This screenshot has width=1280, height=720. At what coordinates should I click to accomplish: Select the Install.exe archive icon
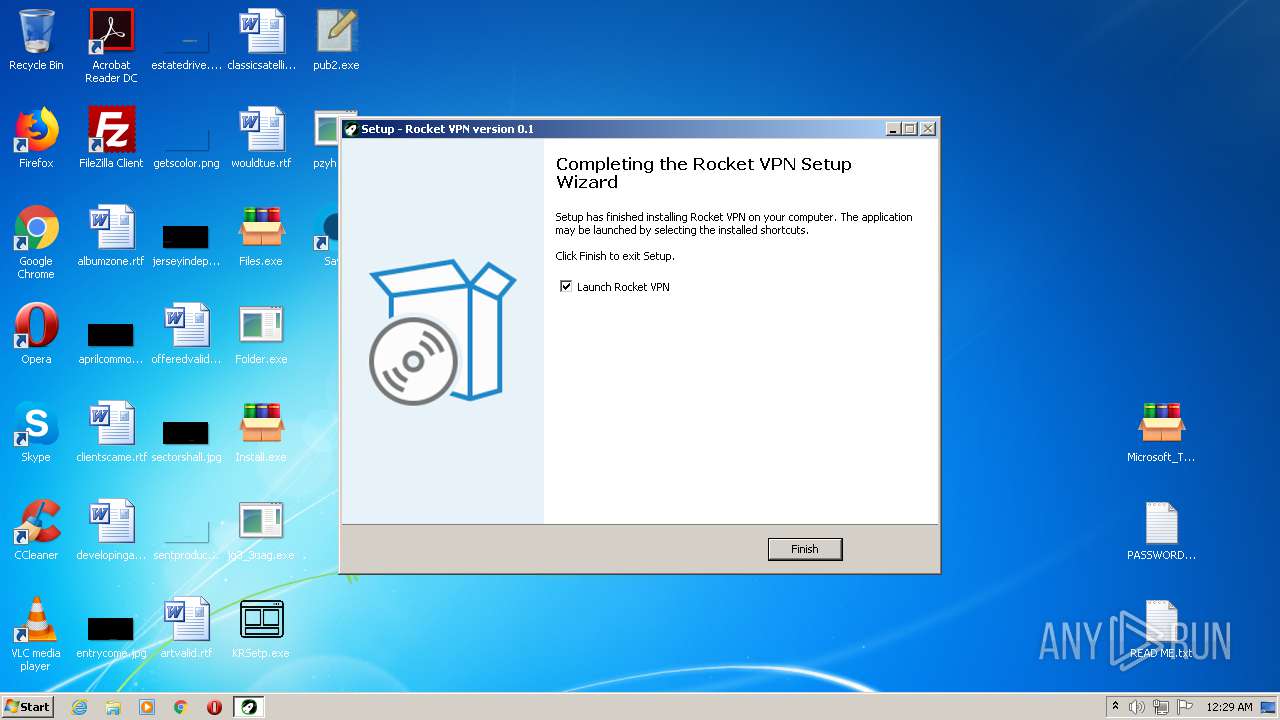261,432
